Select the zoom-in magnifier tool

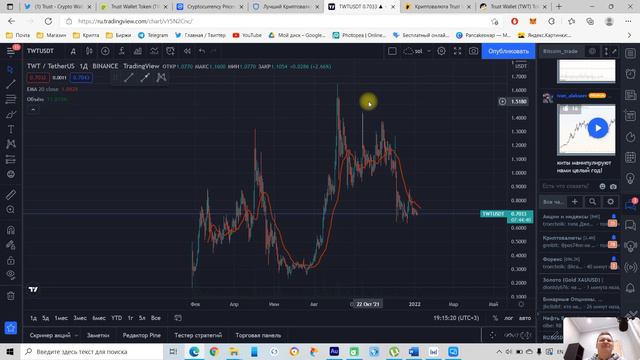pyautogui.click(x=11, y=209)
